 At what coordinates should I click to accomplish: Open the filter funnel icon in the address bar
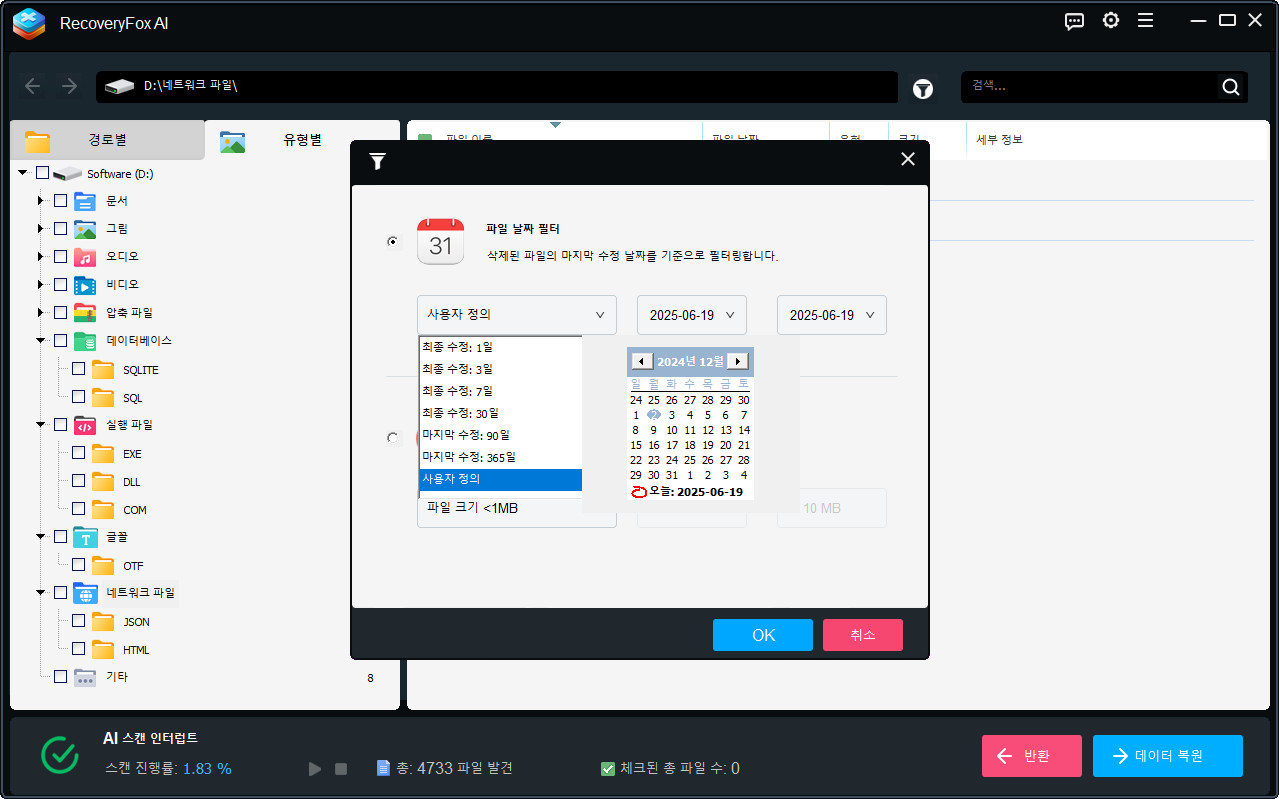pyautogui.click(x=922, y=89)
